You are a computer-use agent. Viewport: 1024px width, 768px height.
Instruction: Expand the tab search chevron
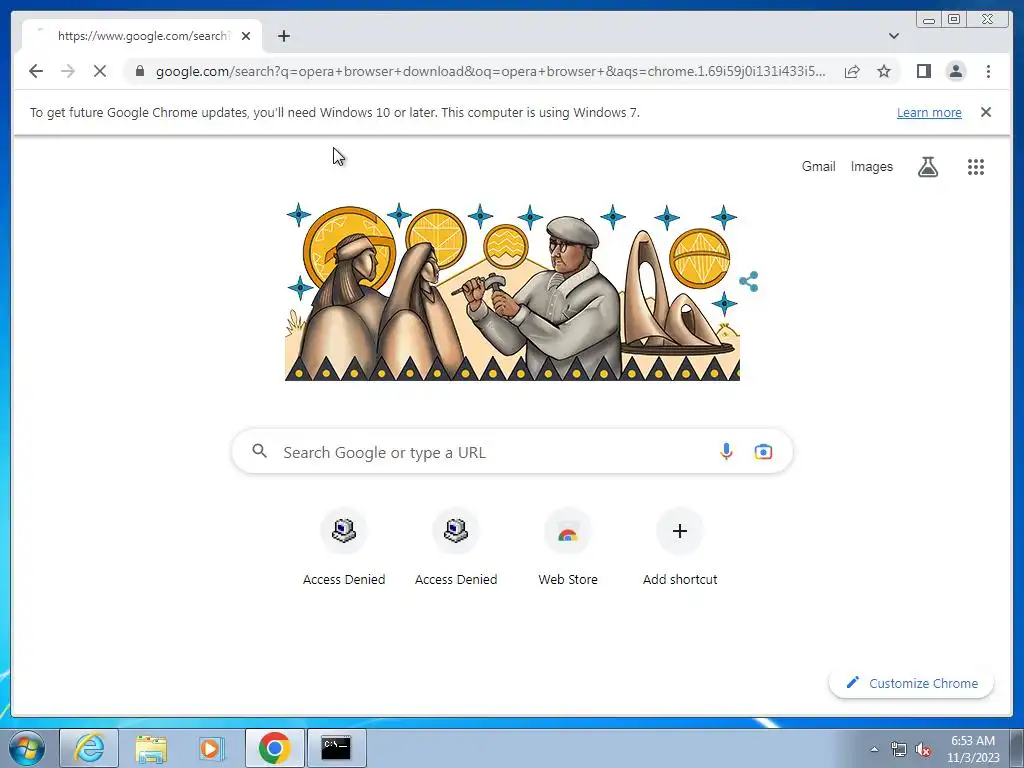pos(893,36)
